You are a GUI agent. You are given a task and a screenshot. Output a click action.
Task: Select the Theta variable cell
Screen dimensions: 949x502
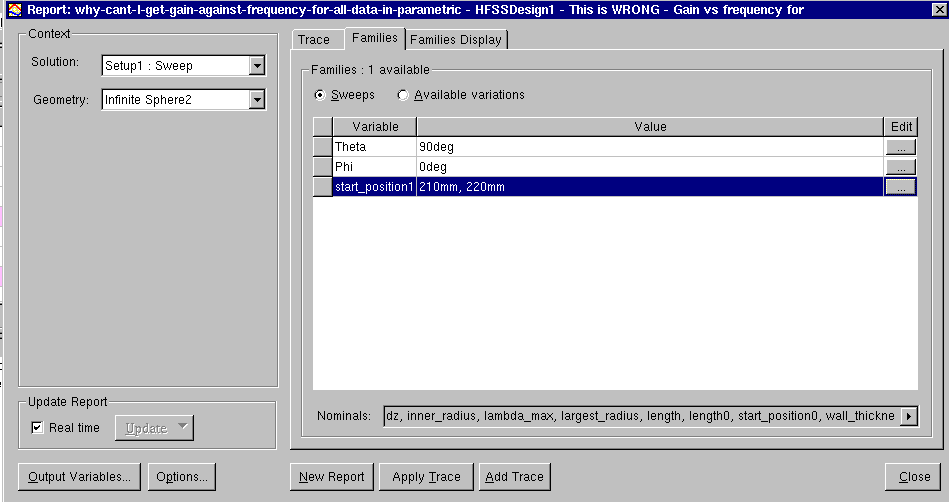point(374,147)
